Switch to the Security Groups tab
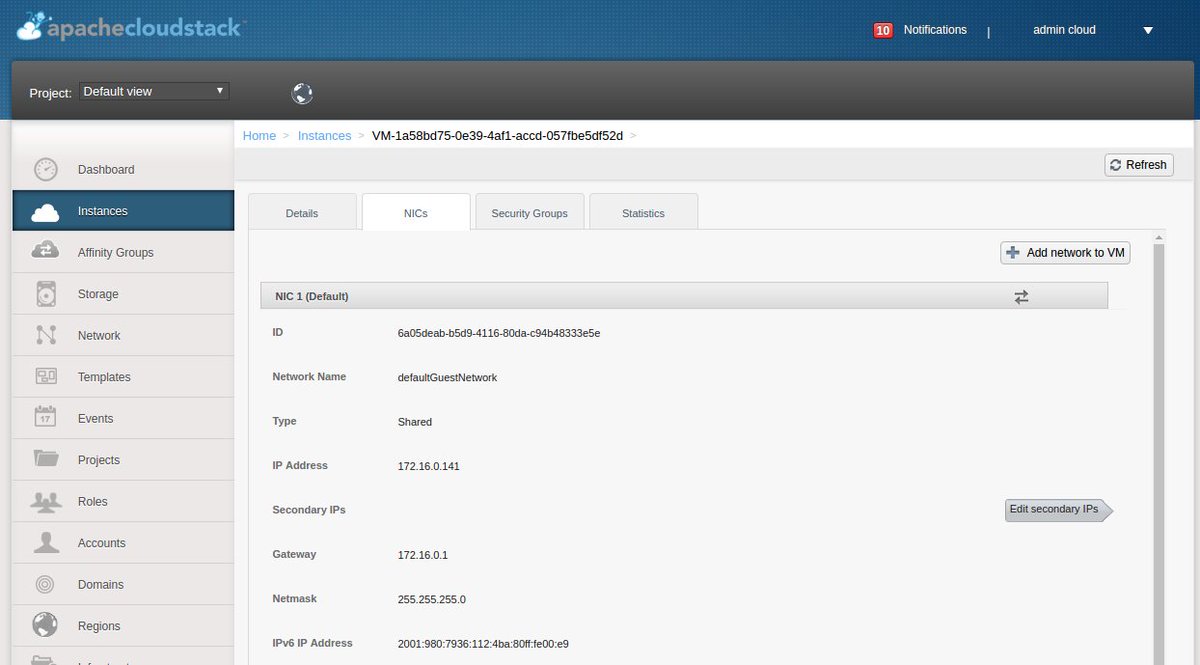 529,212
